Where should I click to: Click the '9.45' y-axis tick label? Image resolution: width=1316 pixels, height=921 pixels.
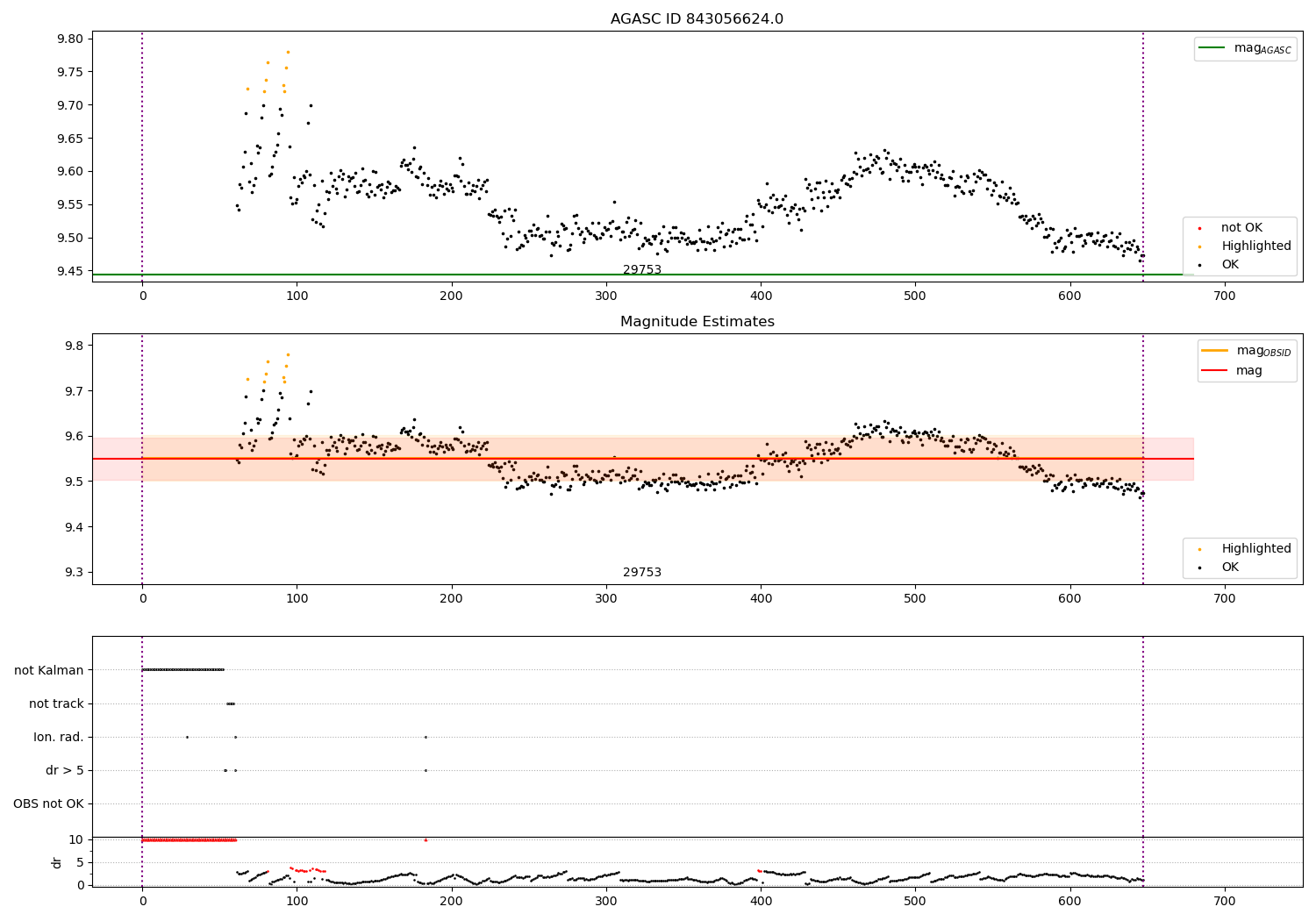click(70, 271)
